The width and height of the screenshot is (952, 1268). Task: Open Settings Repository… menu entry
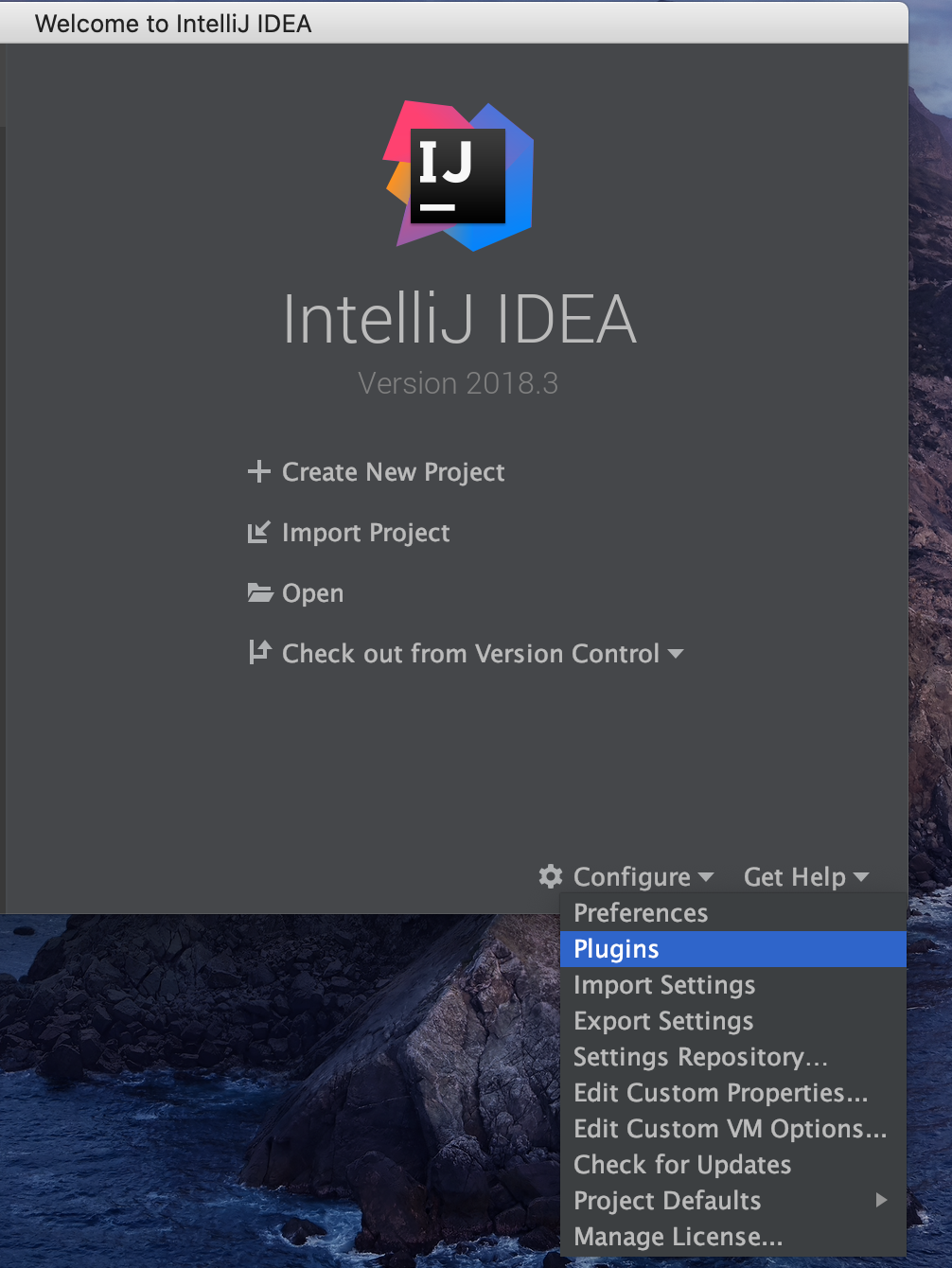733,1057
